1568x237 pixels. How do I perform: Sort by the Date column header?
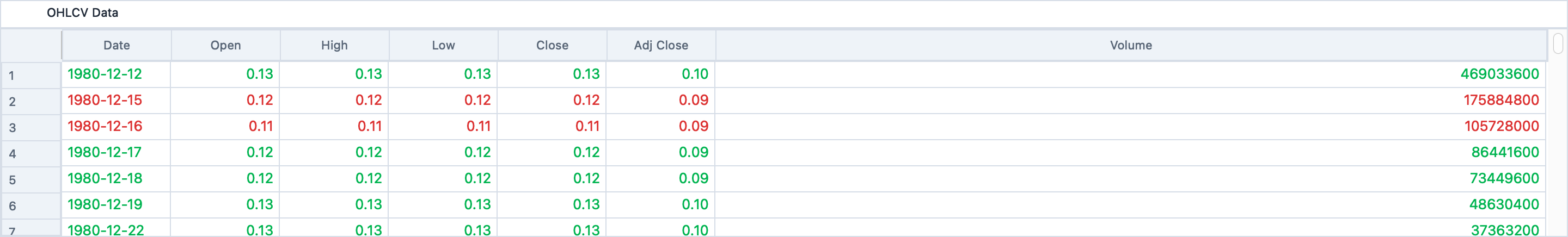[117, 46]
